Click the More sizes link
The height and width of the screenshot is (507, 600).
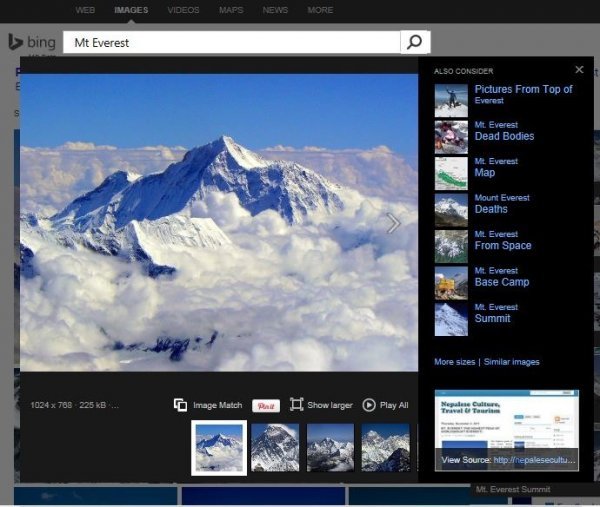(x=455, y=362)
